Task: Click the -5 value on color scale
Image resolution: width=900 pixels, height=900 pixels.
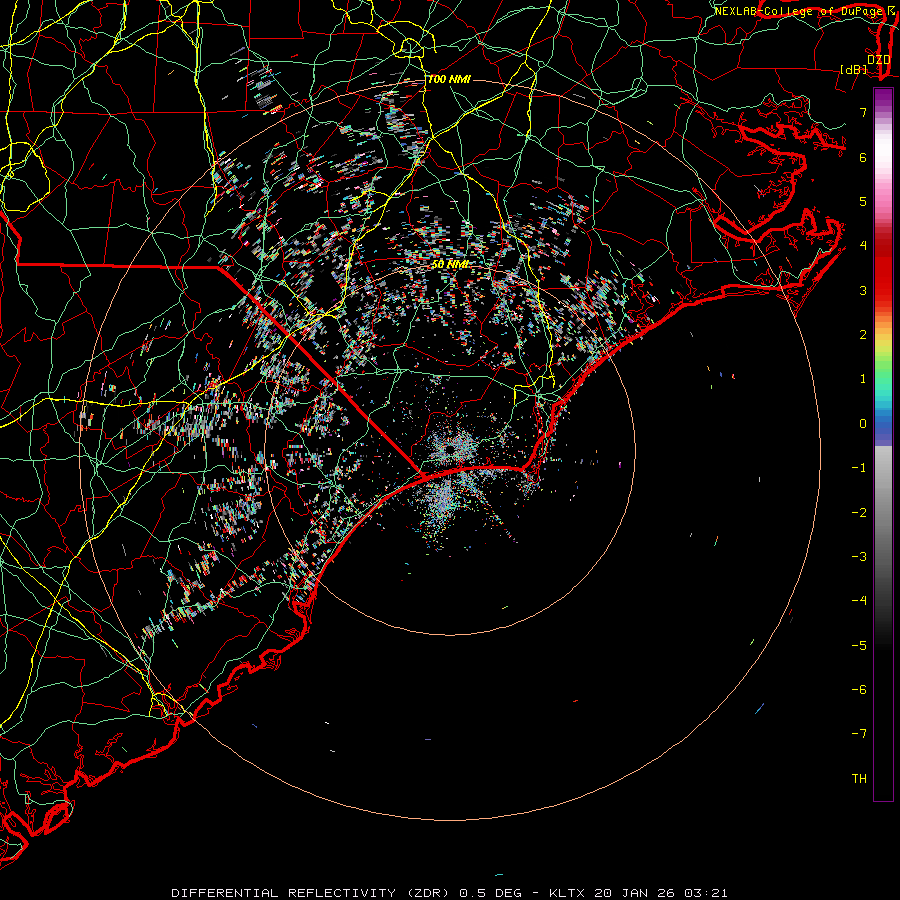Action: click(x=859, y=646)
